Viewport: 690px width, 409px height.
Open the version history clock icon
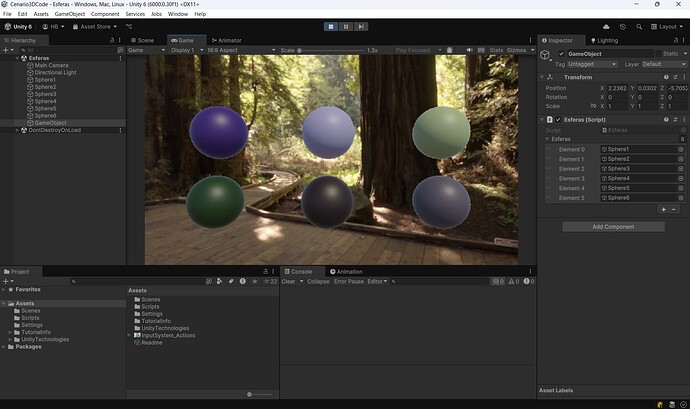pyautogui.click(x=623, y=27)
